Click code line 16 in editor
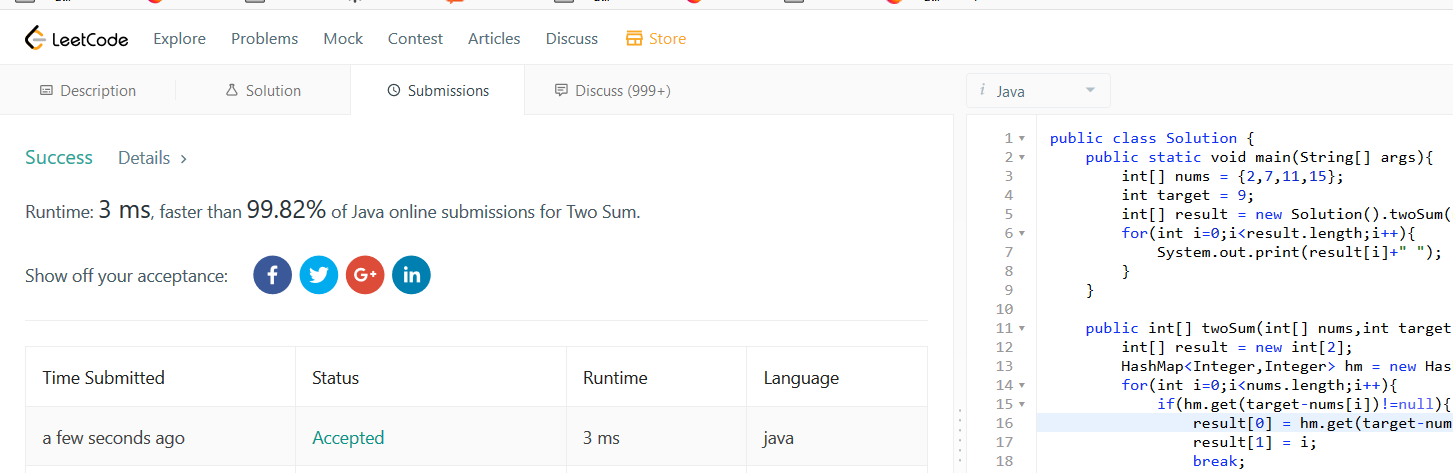Screen dimensions: 1453x473 point(1300,423)
